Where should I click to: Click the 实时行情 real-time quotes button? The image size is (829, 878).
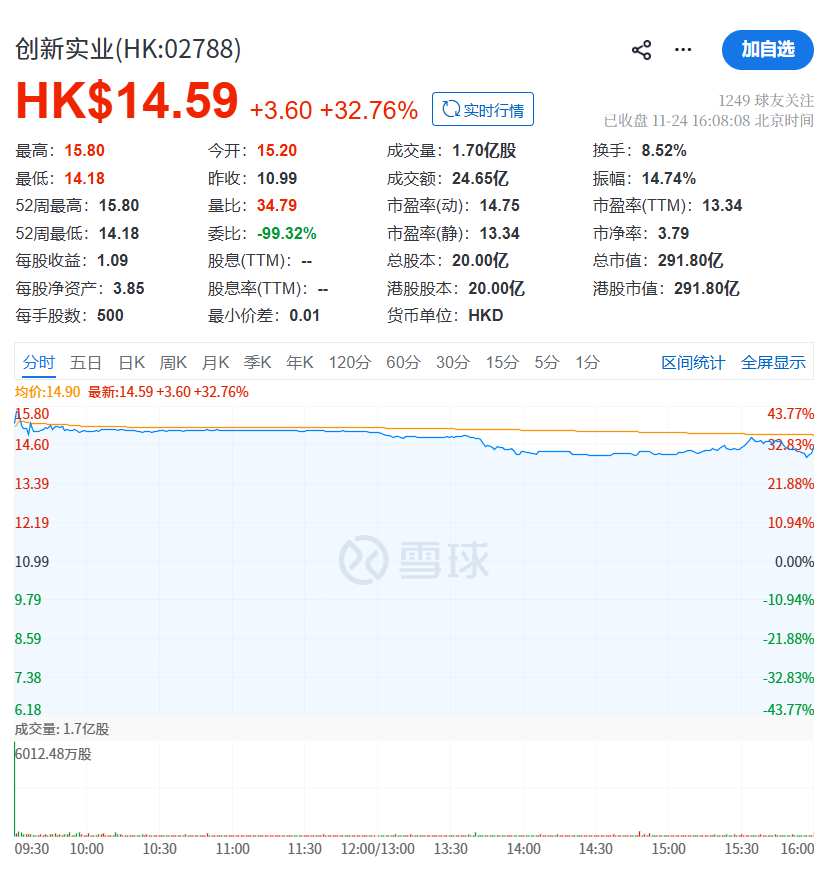(483, 109)
